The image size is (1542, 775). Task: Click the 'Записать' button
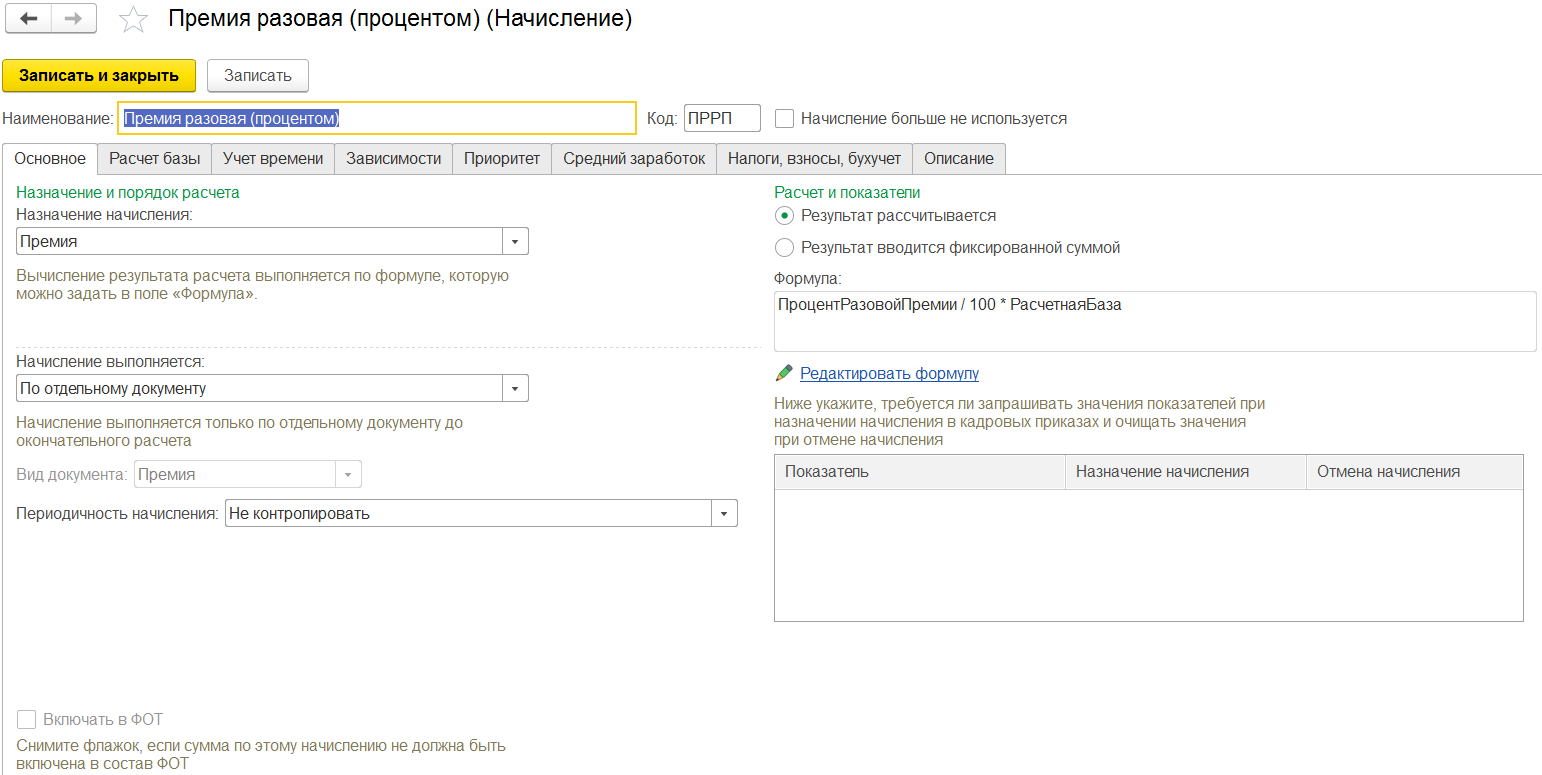(257, 76)
